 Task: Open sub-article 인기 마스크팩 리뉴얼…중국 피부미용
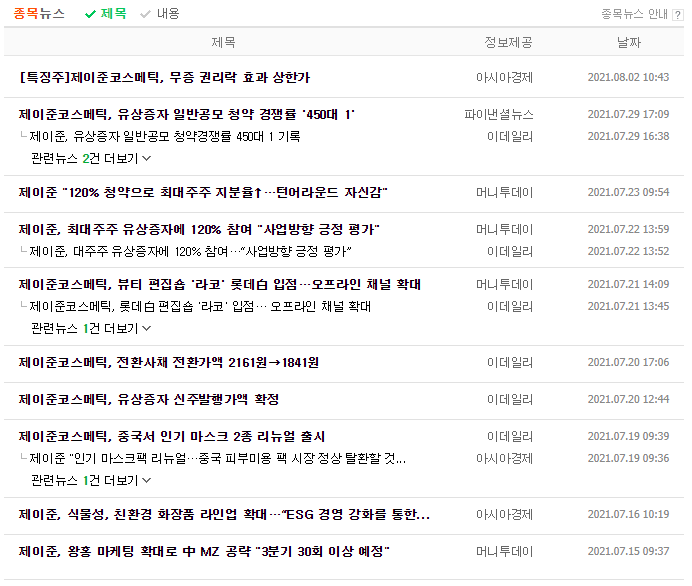click(x=218, y=458)
